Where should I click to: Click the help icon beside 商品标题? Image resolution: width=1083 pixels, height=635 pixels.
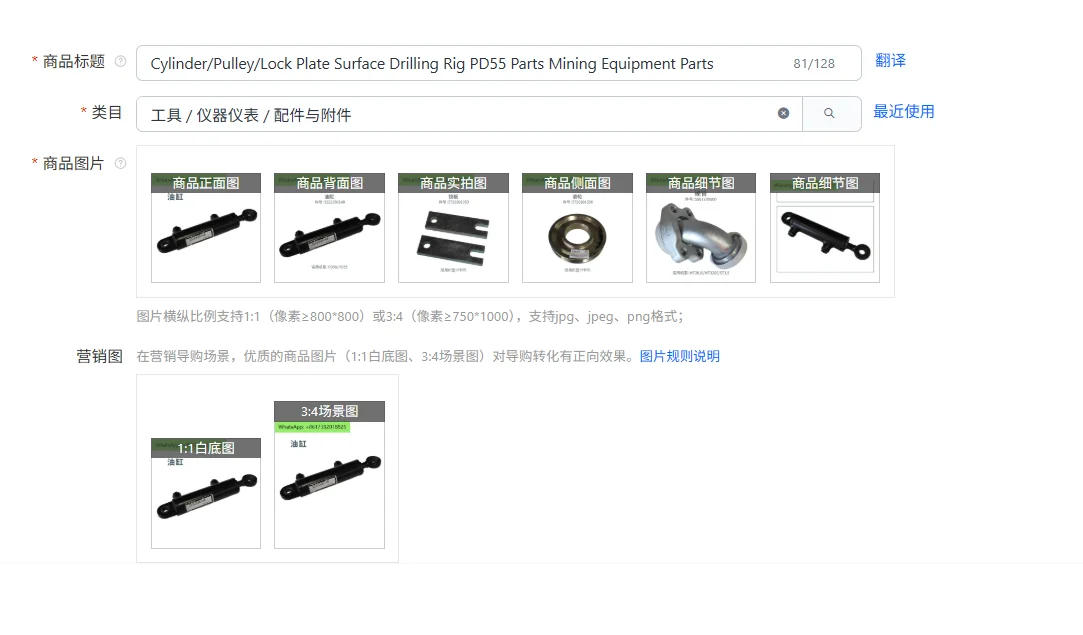(120, 61)
